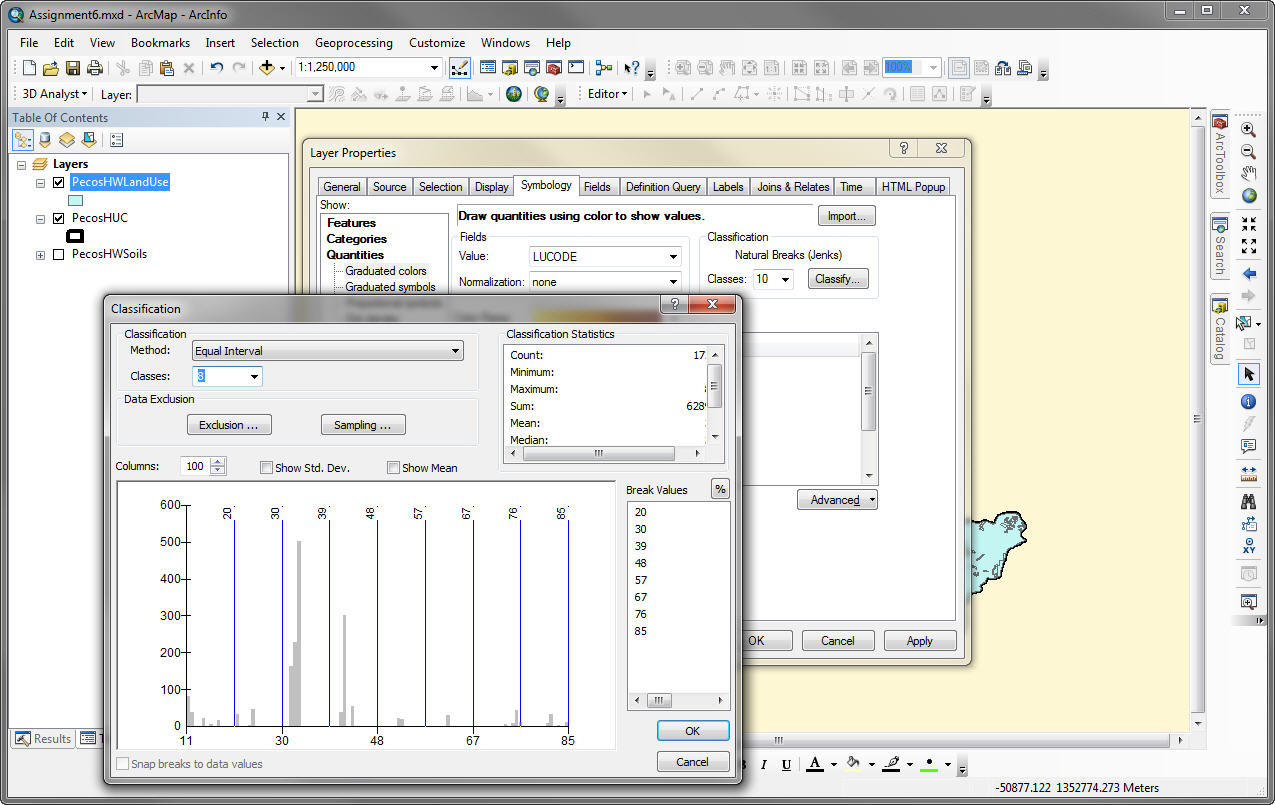The image size is (1275, 805).
Task: Click the Go To XY tool
Action: (x=1248, y=546)
